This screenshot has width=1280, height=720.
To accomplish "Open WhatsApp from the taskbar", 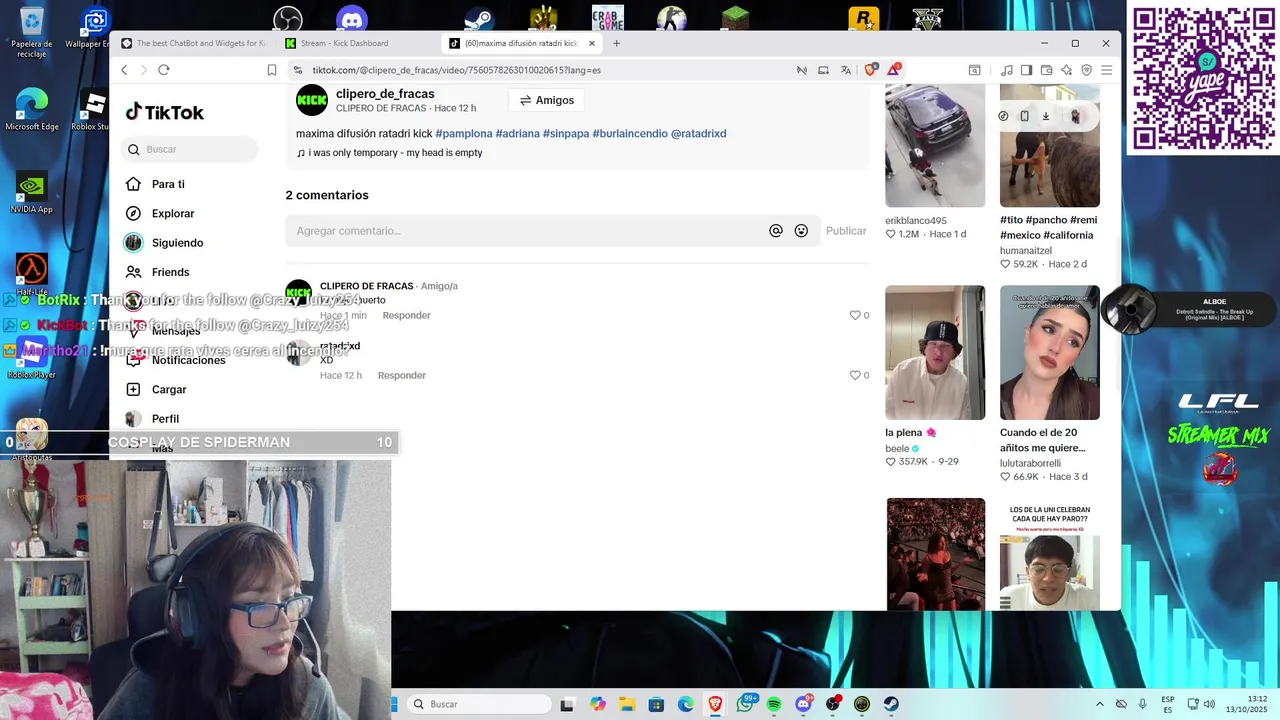I will click(x=745, y=704).
